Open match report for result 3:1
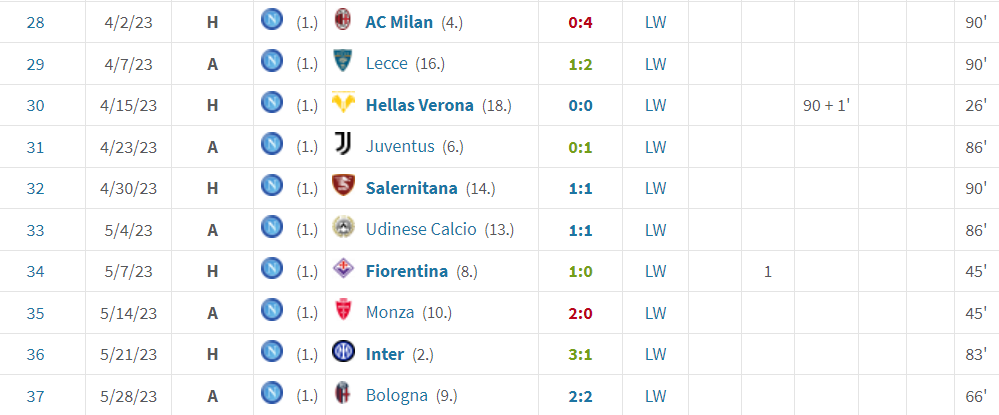Screen dimensions: 999x415 [x=580, y=354]
